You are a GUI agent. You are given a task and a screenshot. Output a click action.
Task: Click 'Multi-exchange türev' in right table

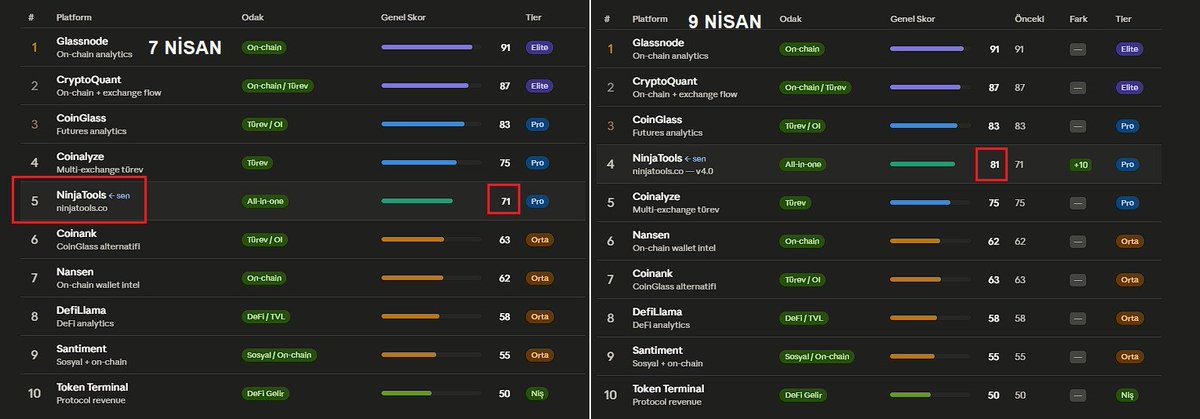pos(677,210)
